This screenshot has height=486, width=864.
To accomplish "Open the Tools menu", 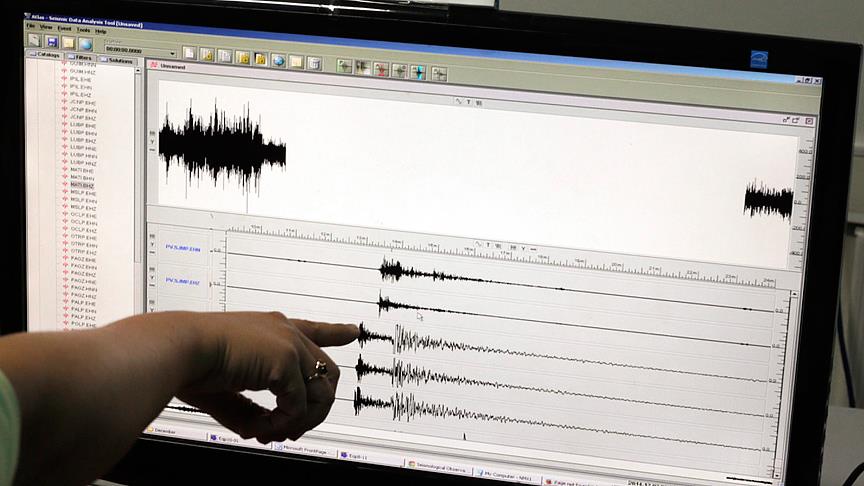I will coord(83,30).
